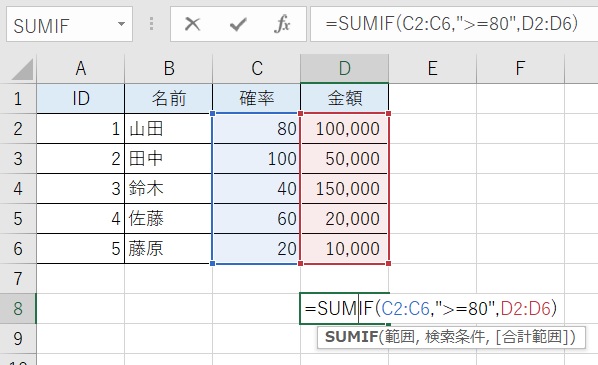Click the probability cell with 100
Screen dimensions: 598x365
click(x=256, y=159)
